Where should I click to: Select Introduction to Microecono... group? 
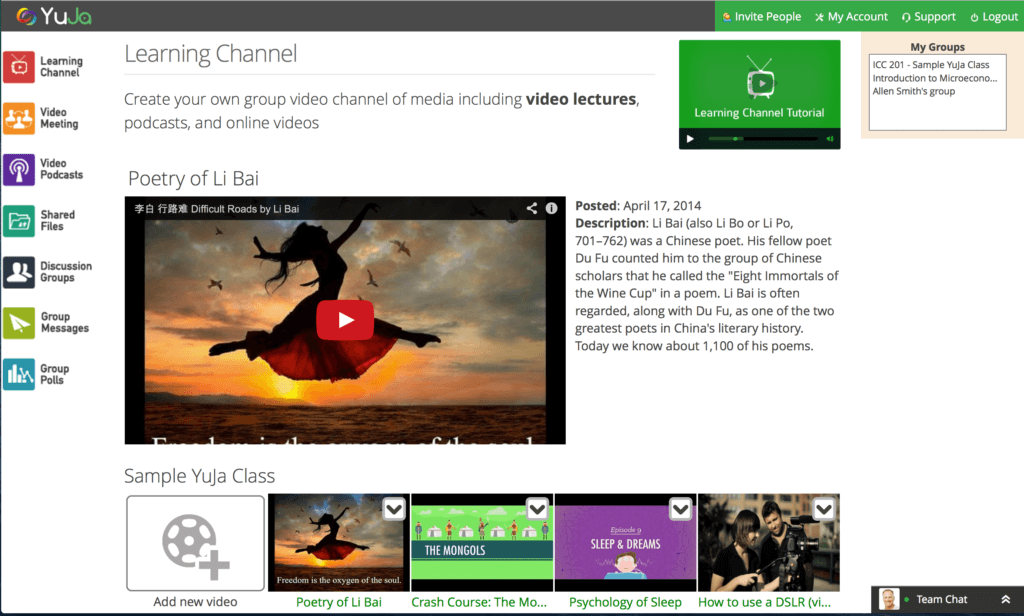tap(935, 78)
